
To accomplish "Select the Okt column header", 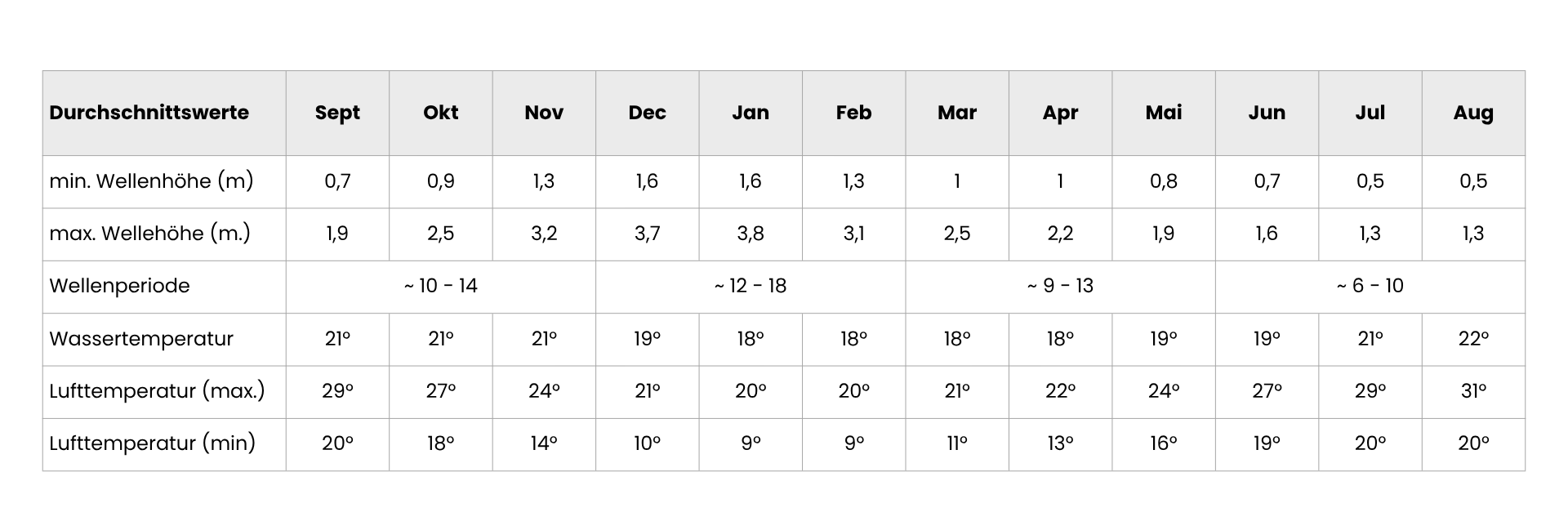I will click(x=441, y=113).
